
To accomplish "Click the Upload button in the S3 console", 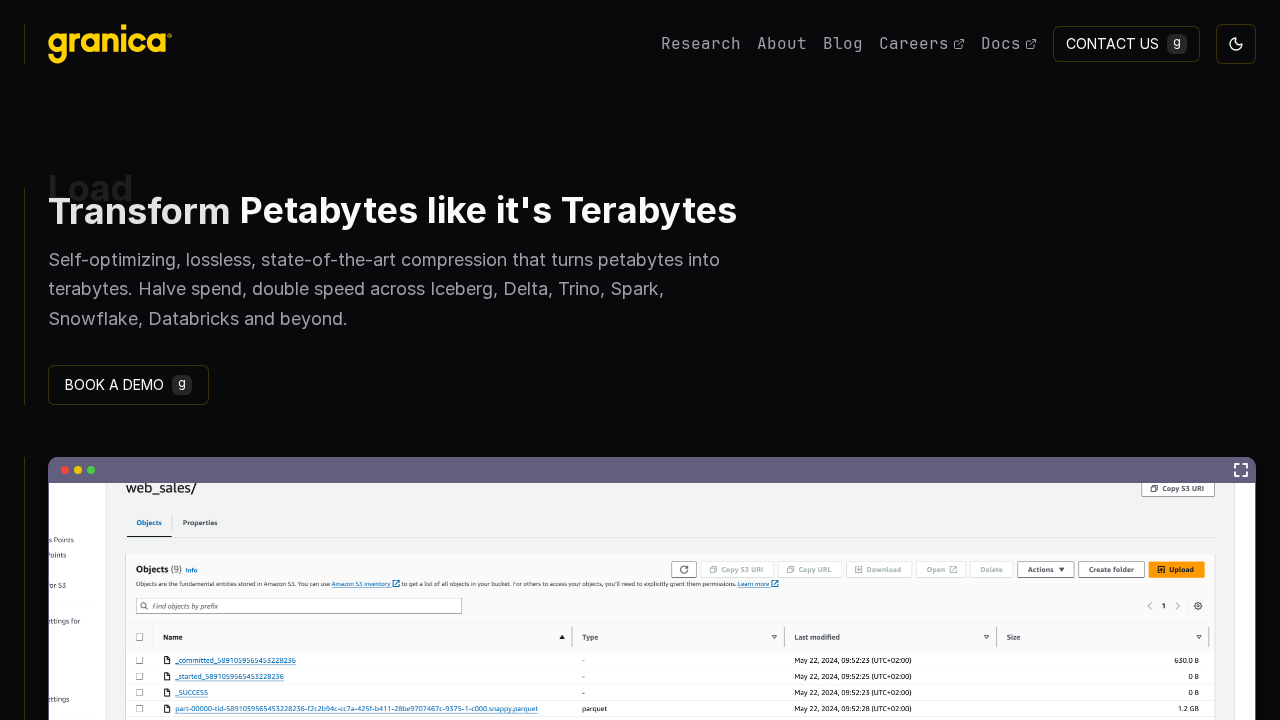I will 1176,569.
